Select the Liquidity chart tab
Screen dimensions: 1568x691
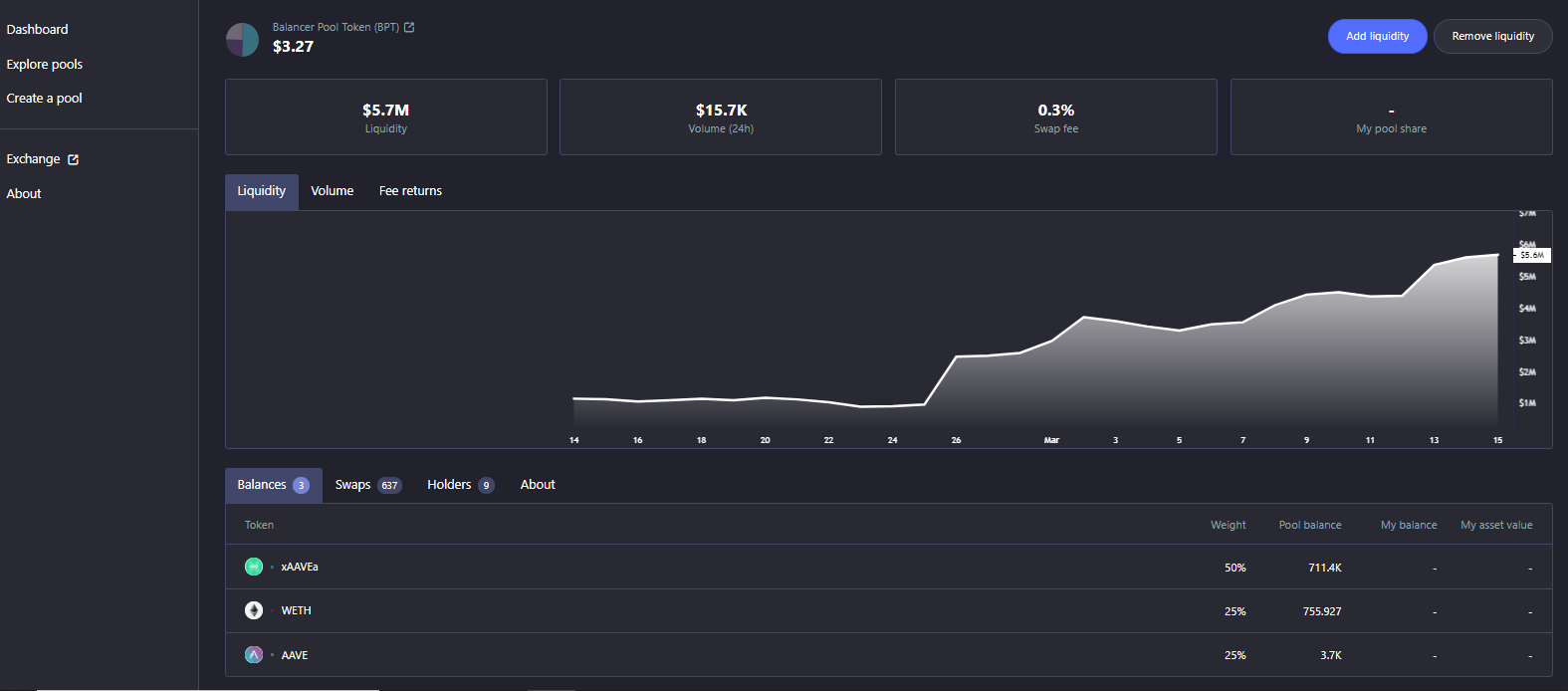click(262, 191)
